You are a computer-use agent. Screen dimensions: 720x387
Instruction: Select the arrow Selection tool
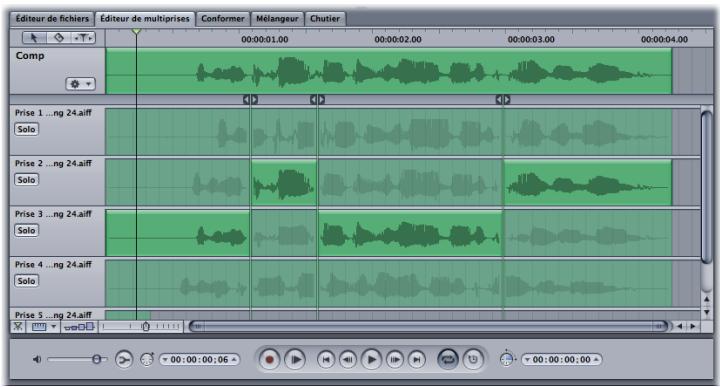(34, 38)
